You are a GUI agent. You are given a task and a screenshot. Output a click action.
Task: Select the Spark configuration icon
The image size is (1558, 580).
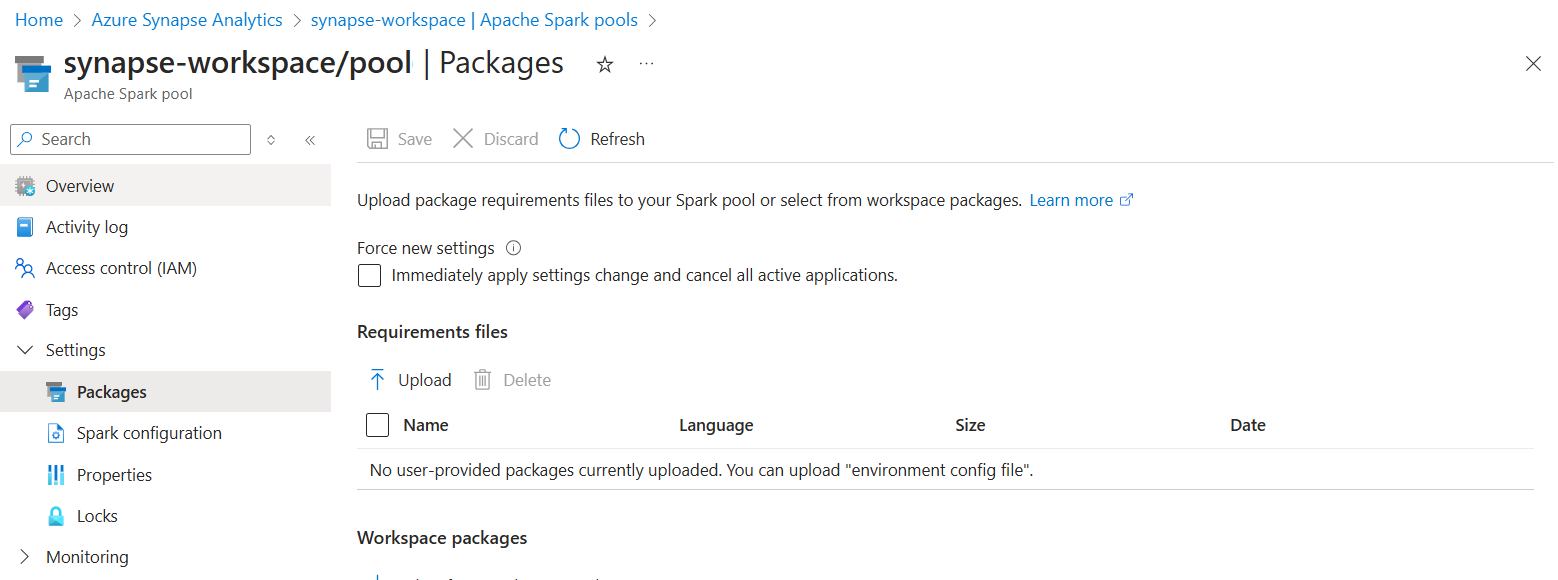pos(58,432)
